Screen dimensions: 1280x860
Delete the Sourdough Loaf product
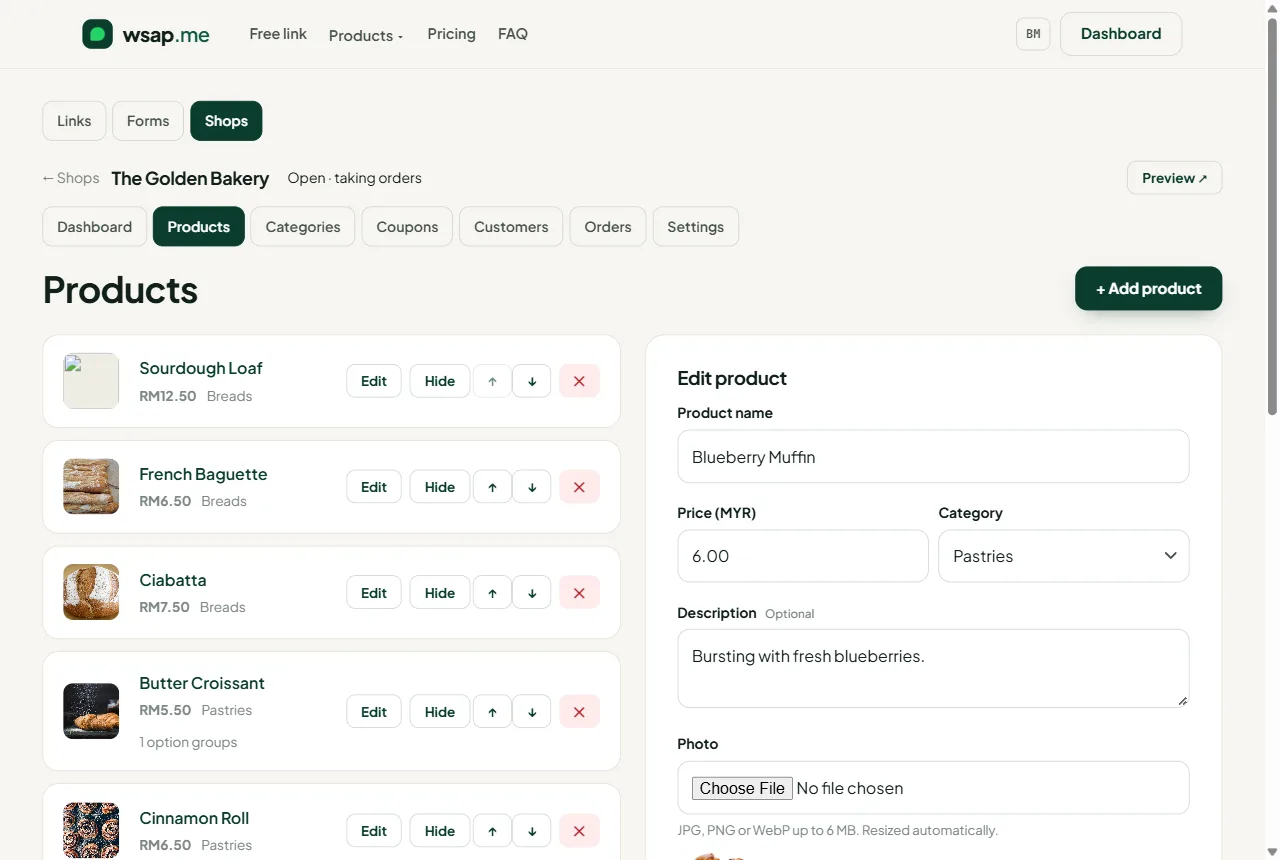coord(579,381)
